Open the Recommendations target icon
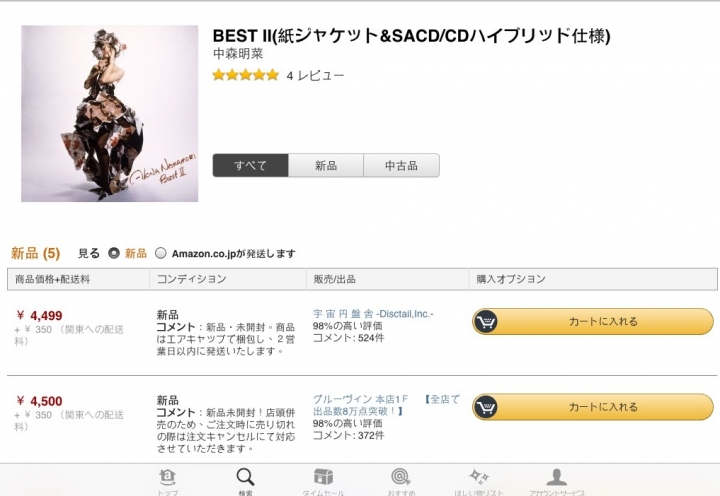The width and height of the screenshot is (720, 496). tap(401, 477)
